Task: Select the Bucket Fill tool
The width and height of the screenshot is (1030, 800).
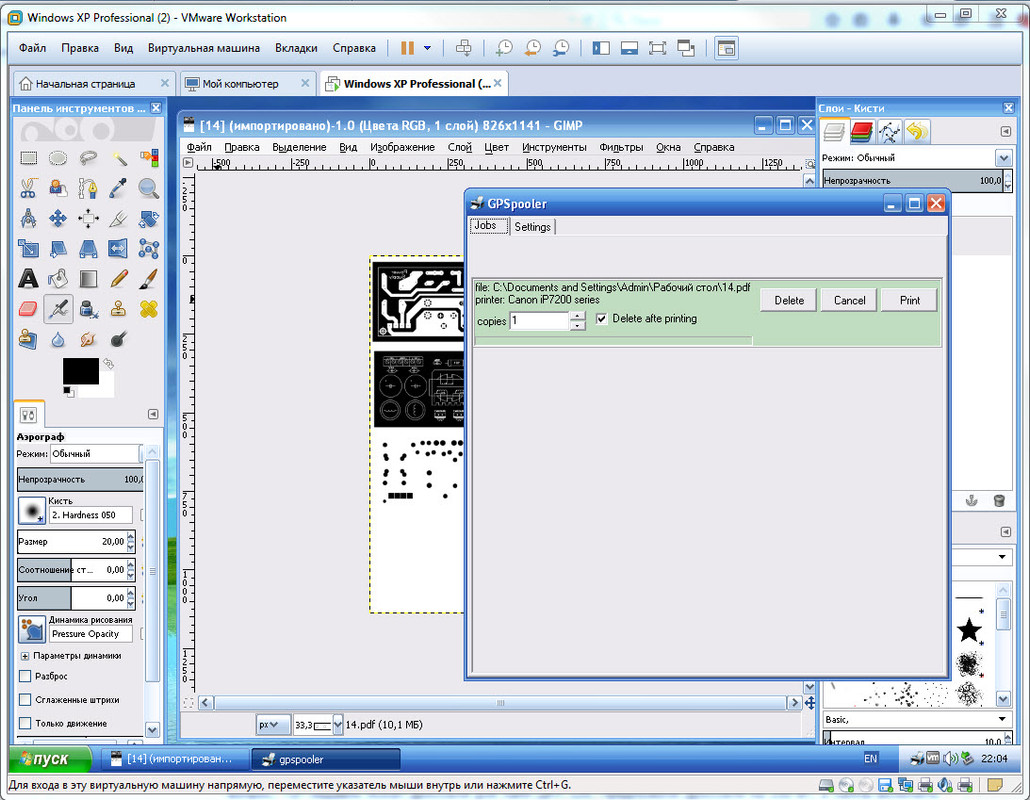Action: tap(58, 279)
